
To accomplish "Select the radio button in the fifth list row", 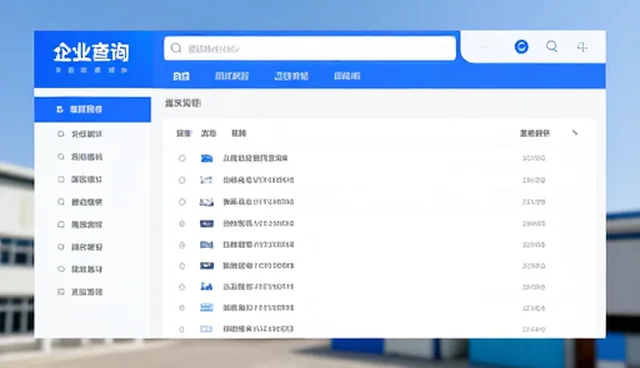I will point(182,245).
